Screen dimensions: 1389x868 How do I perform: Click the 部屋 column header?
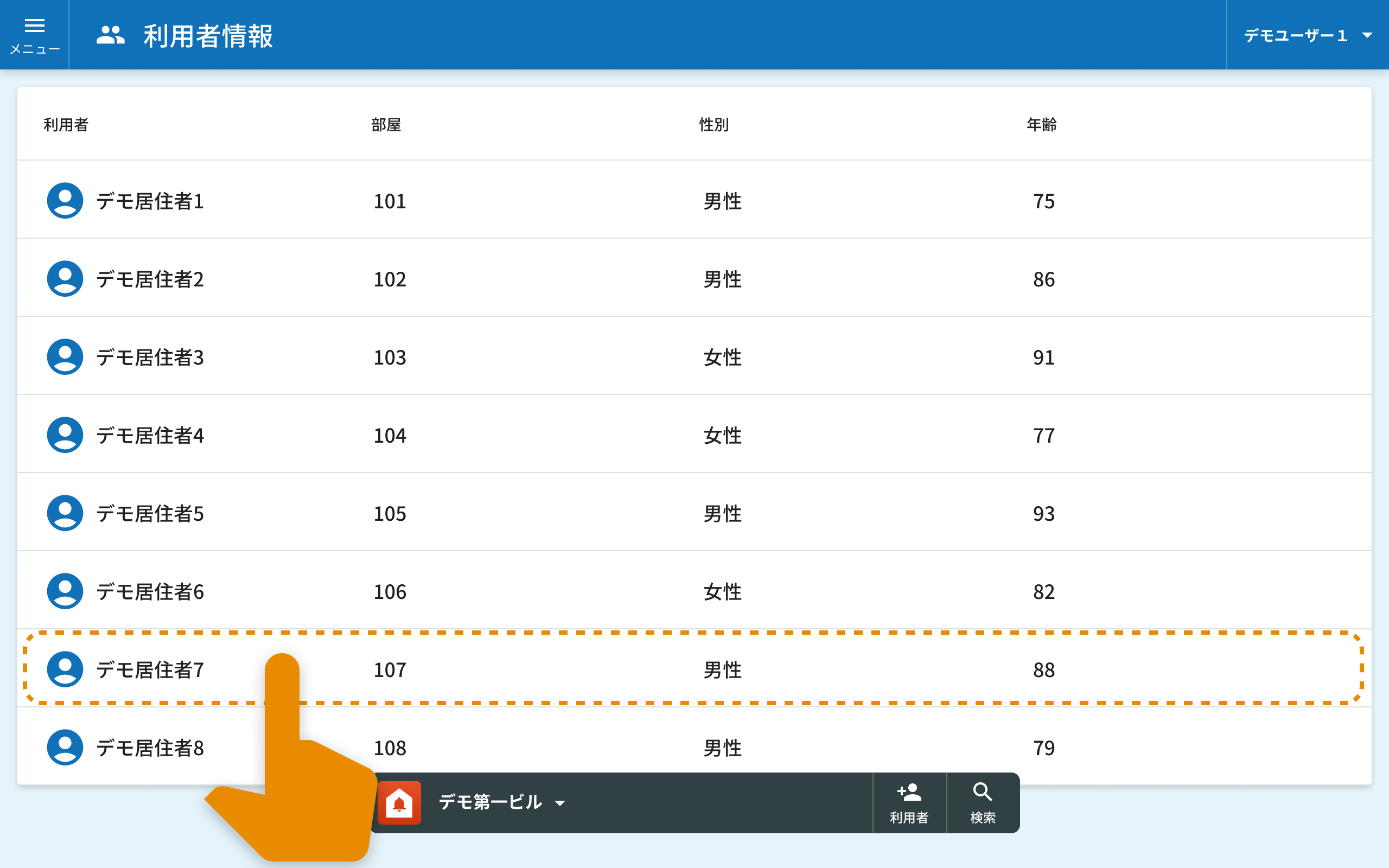coord(386,125)
